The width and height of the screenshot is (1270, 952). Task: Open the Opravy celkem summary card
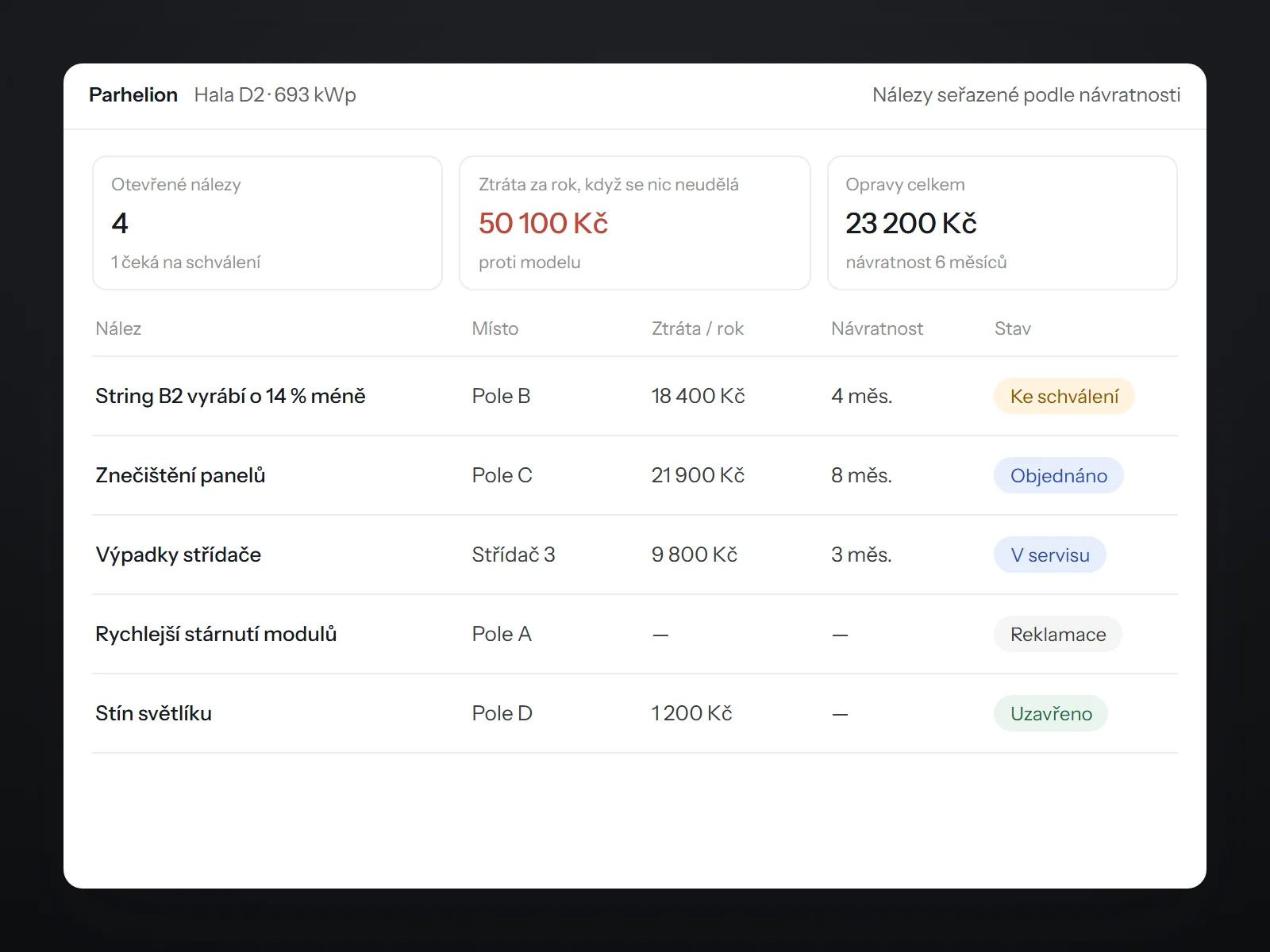coord(1003,223)
